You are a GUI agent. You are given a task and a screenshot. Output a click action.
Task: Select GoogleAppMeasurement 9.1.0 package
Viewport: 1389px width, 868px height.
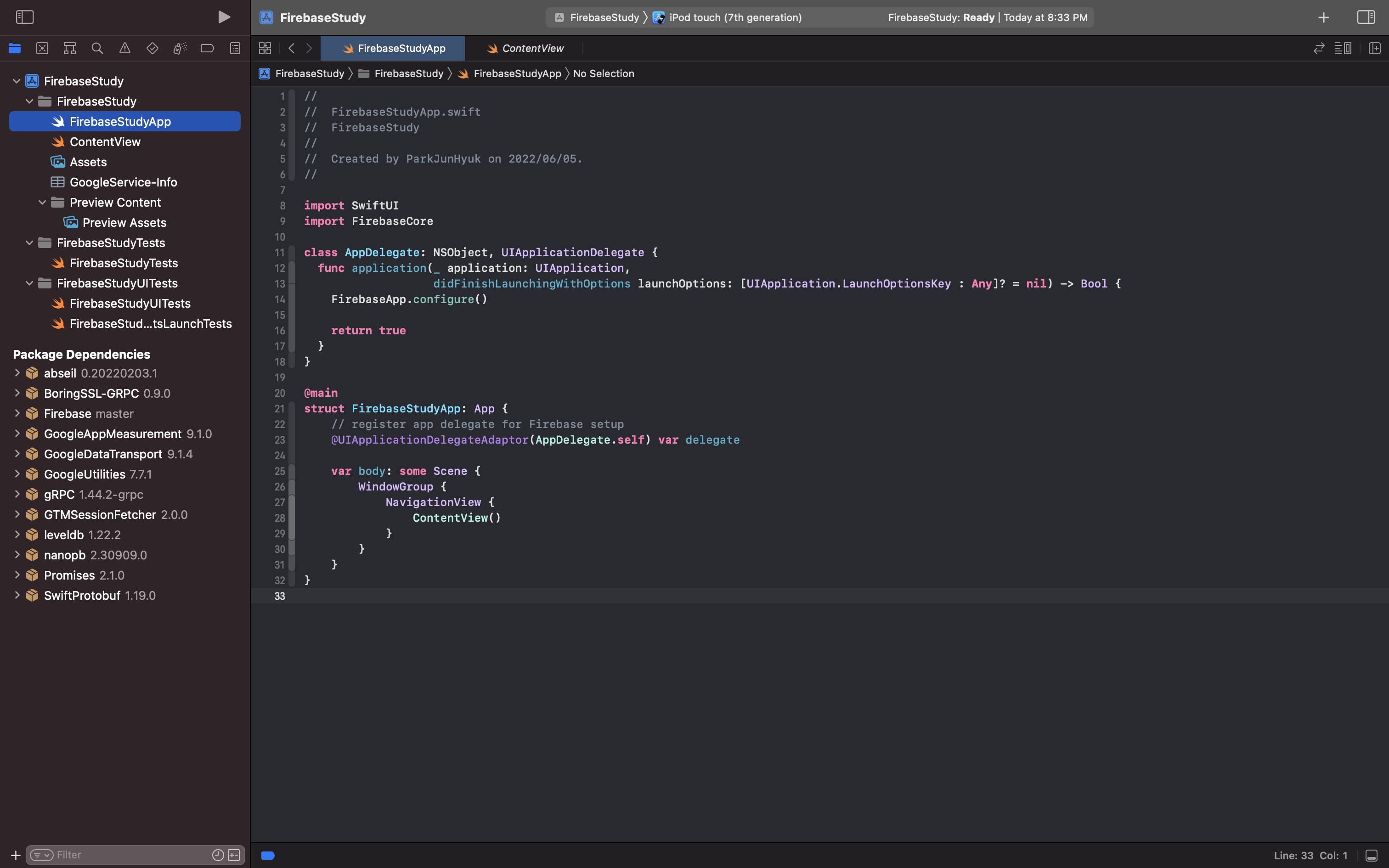[x=124, y=434]
